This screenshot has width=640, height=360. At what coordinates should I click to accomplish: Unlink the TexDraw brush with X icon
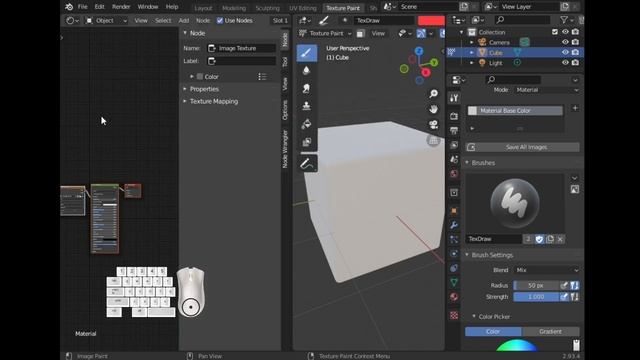[560, 239]
